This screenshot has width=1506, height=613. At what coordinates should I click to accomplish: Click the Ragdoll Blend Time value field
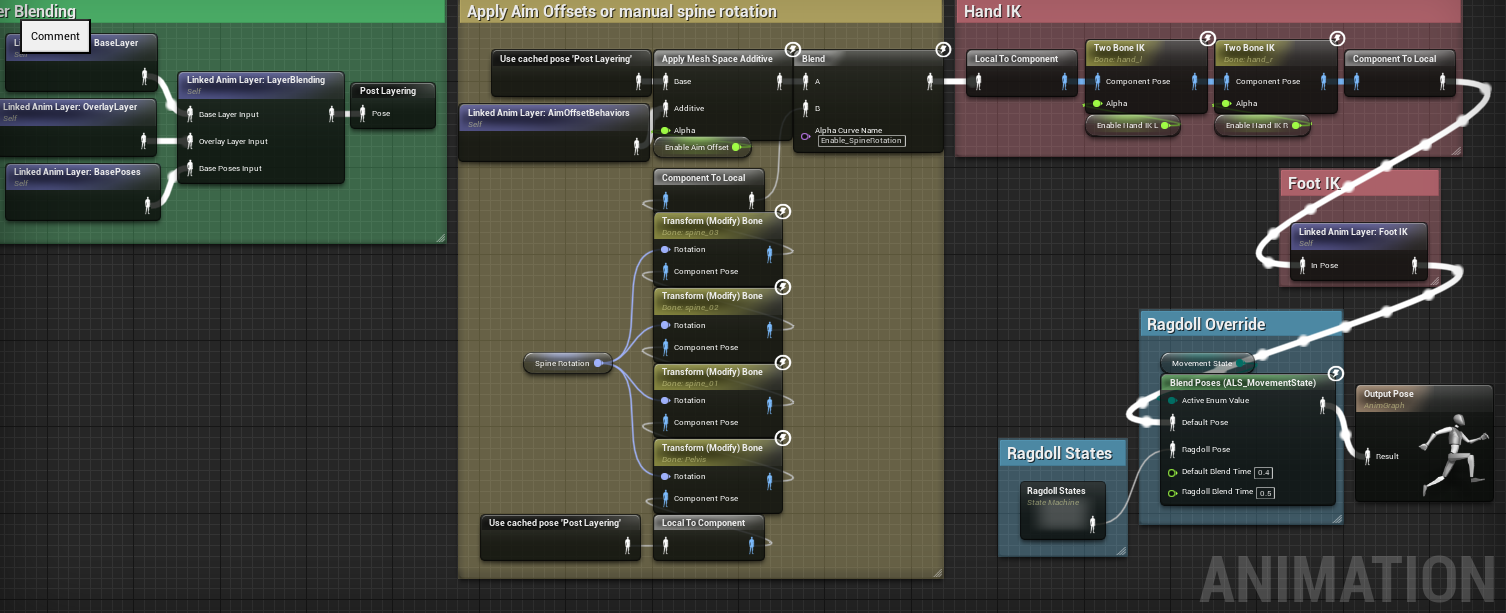pyautogui.click(x=1265, y=493)
